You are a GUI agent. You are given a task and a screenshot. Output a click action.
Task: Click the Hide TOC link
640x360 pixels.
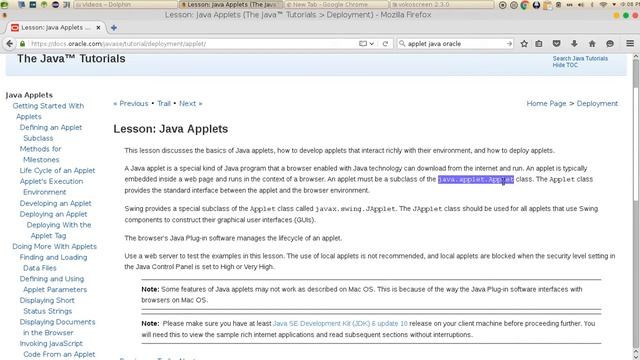coord(565,65)
